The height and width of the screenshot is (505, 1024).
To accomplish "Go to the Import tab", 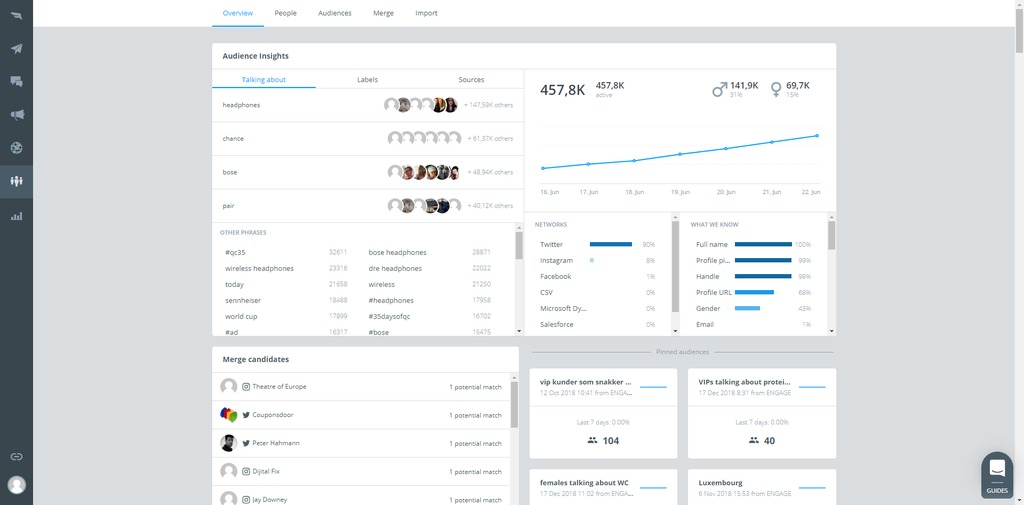I will tap(426, 13).
